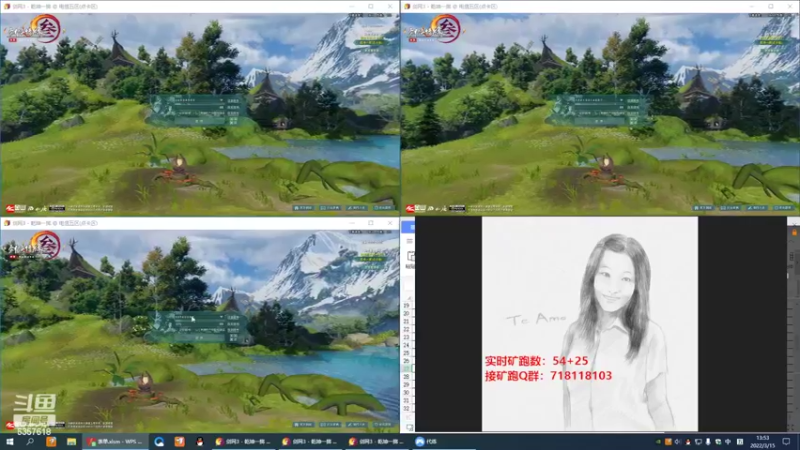The height and width of the screenshot is (450, 800).
Task: Switch to the first game client taskbar button
Action: (x=243, y=442)
